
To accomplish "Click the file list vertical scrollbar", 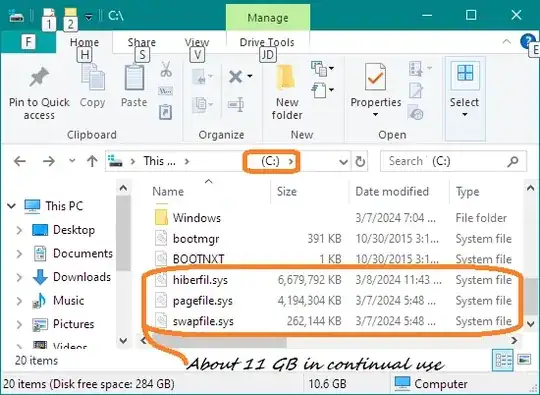I will pos(530,296).
